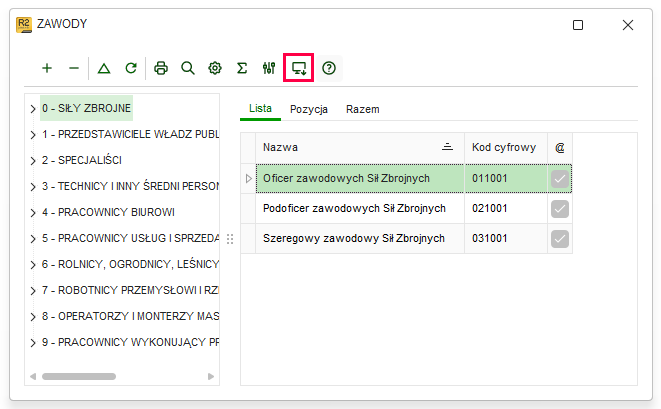Toggle checkbox for Podoficer zawodowych Sił Zbrojnych
Viewport: 661px width, 409px height.
pyautogui.click(x=560, y=209)
